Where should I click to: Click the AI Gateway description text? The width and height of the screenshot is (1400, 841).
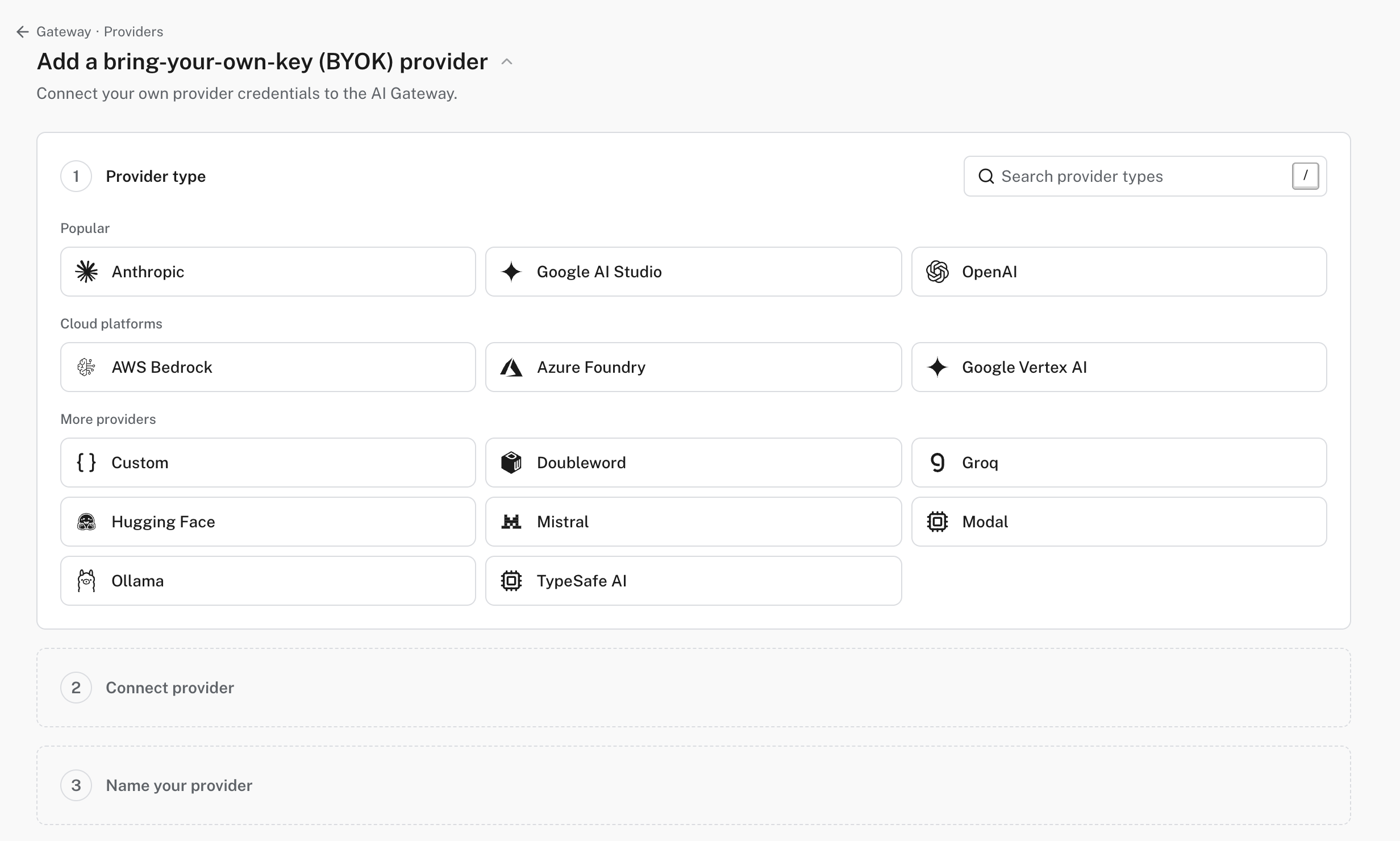(247, 93)
